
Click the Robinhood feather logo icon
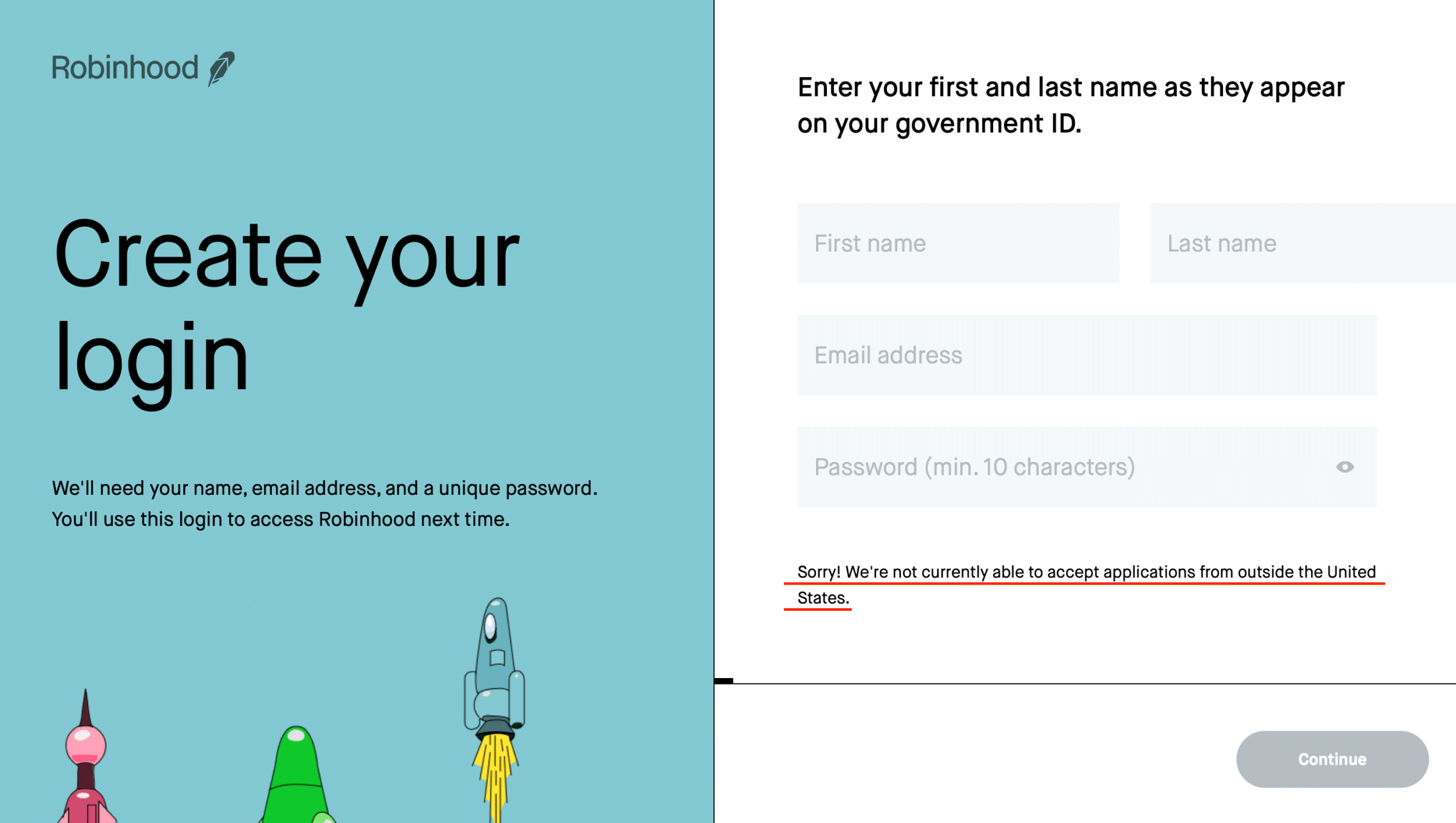coord(225,67)
